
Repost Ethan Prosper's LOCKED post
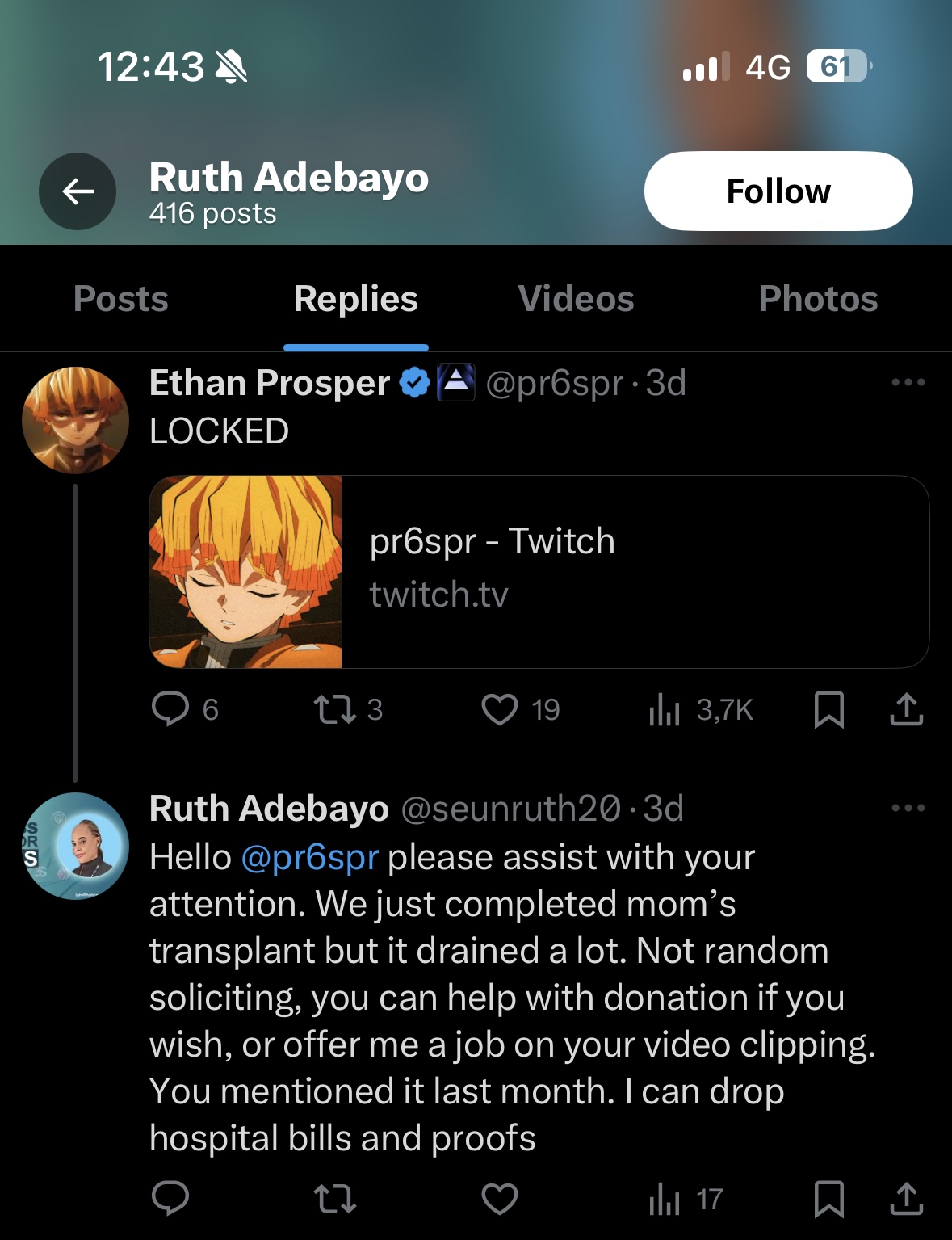(334, 709)
